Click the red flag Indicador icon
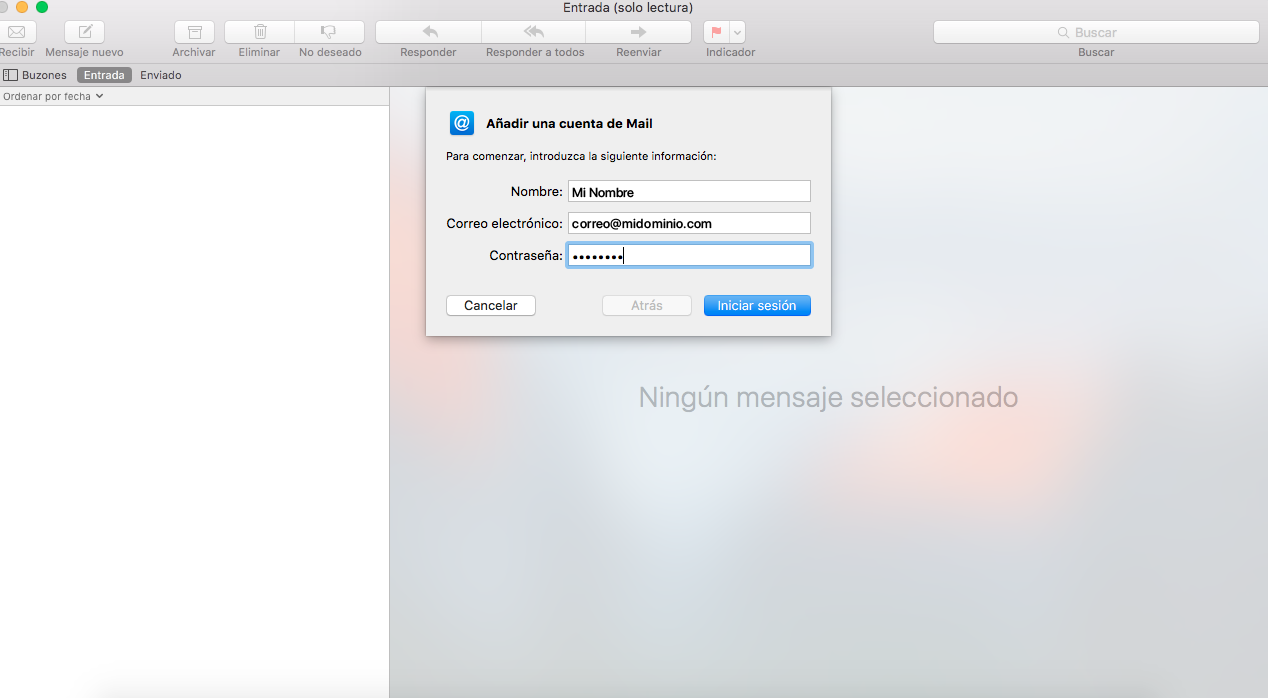Screen dimensions: 1268x698 click(x=716, y=32)
